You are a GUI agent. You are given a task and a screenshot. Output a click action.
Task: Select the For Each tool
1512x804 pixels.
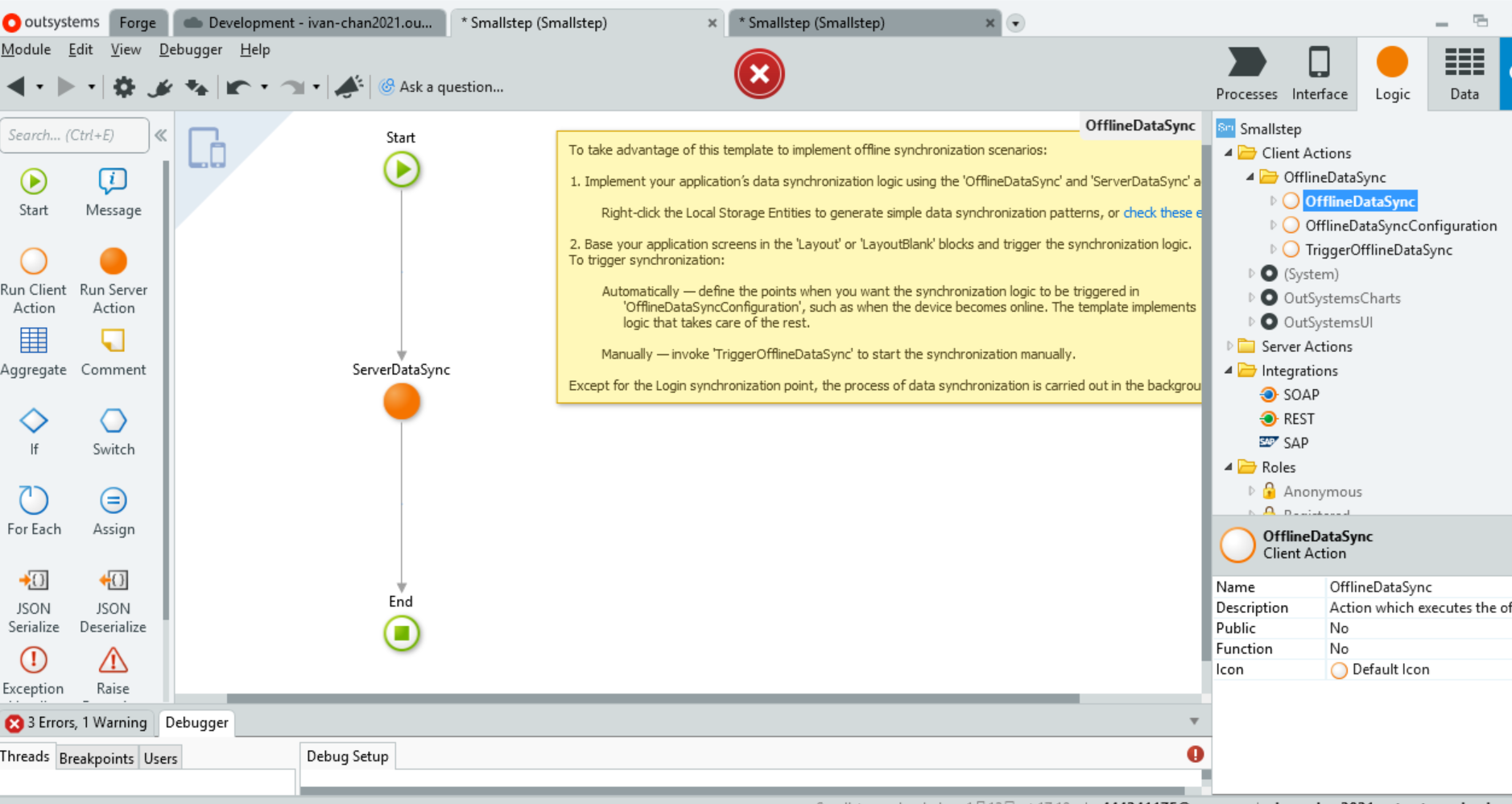(x=34, y=512)
